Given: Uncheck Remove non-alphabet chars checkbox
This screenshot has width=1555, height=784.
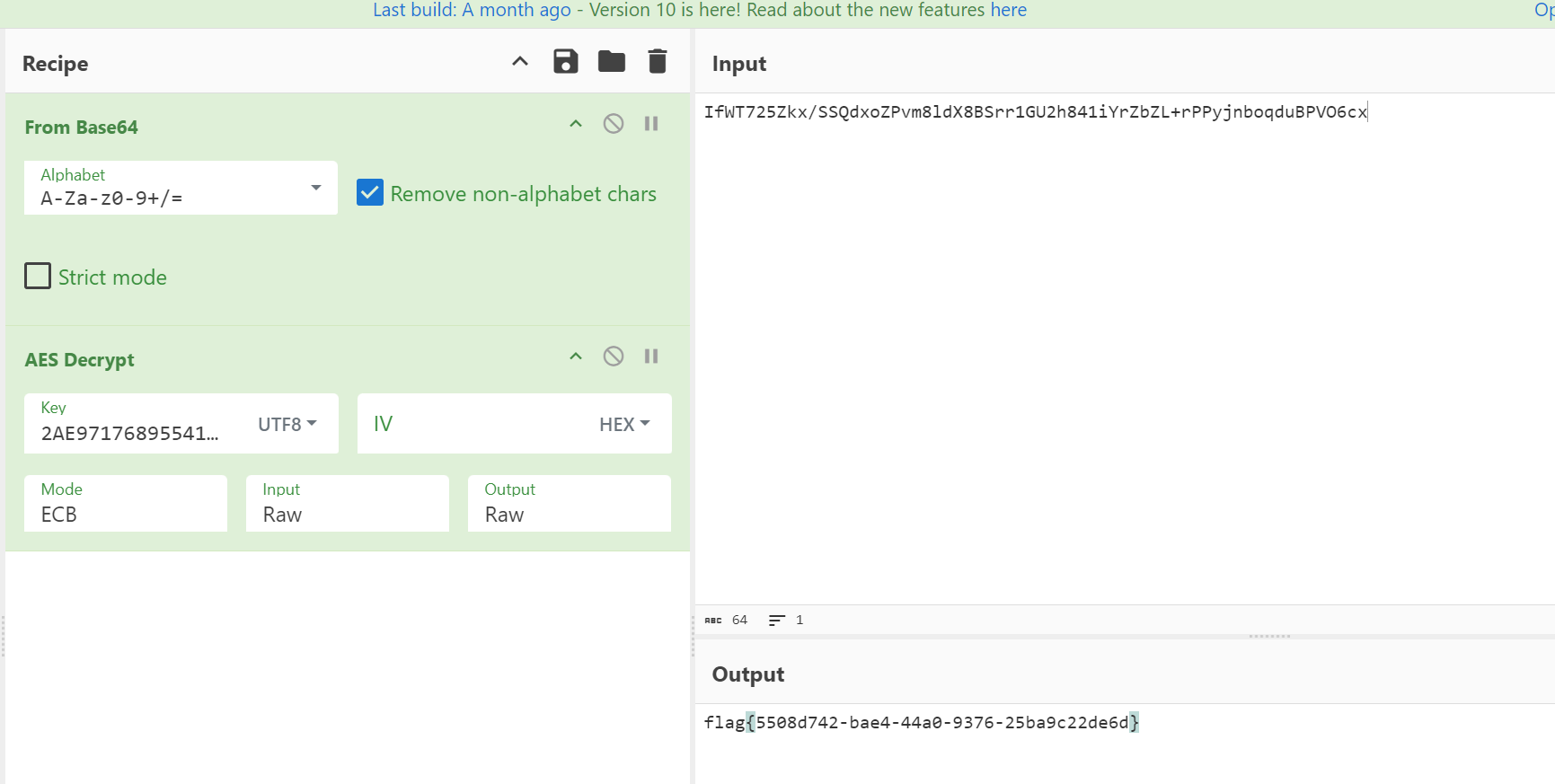Looking at the screenshot, I should (x=370, y=193).
